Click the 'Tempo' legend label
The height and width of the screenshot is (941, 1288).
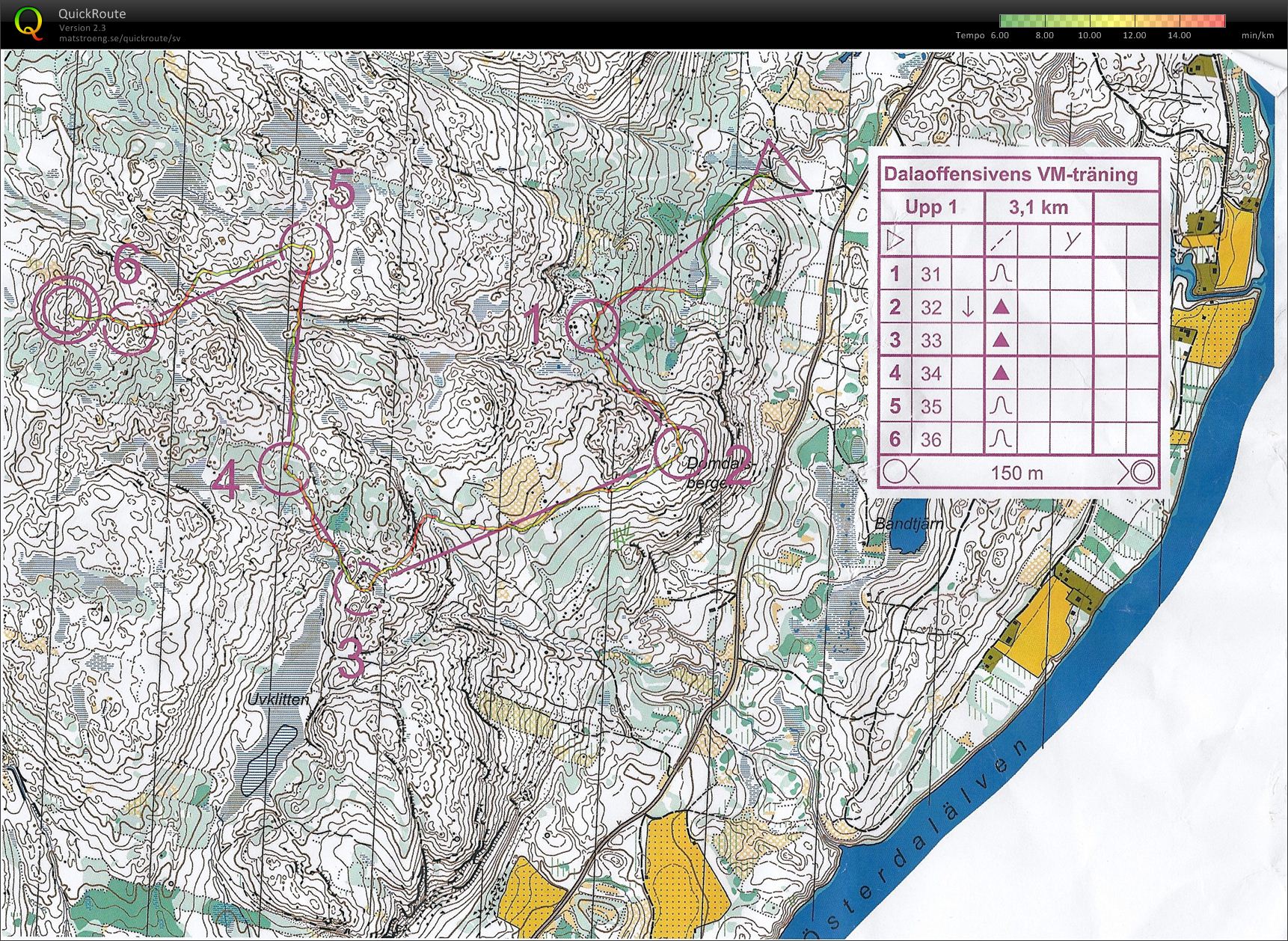970,35
